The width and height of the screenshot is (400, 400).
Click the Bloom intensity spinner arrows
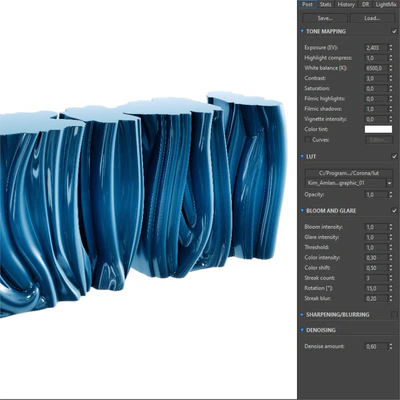(x=391, y=227)
